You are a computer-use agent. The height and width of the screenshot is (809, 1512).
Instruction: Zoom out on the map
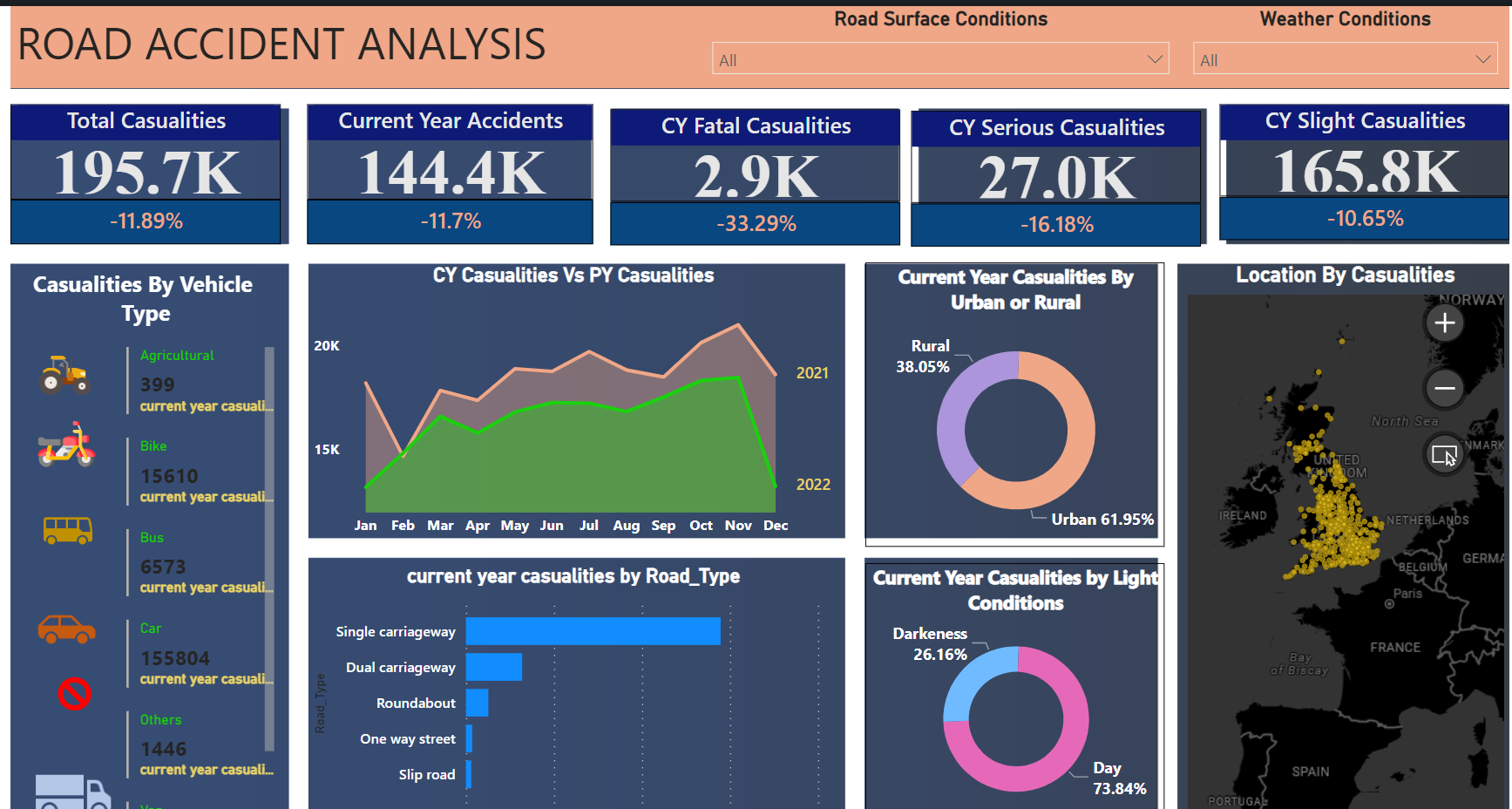click(1444, 388)
